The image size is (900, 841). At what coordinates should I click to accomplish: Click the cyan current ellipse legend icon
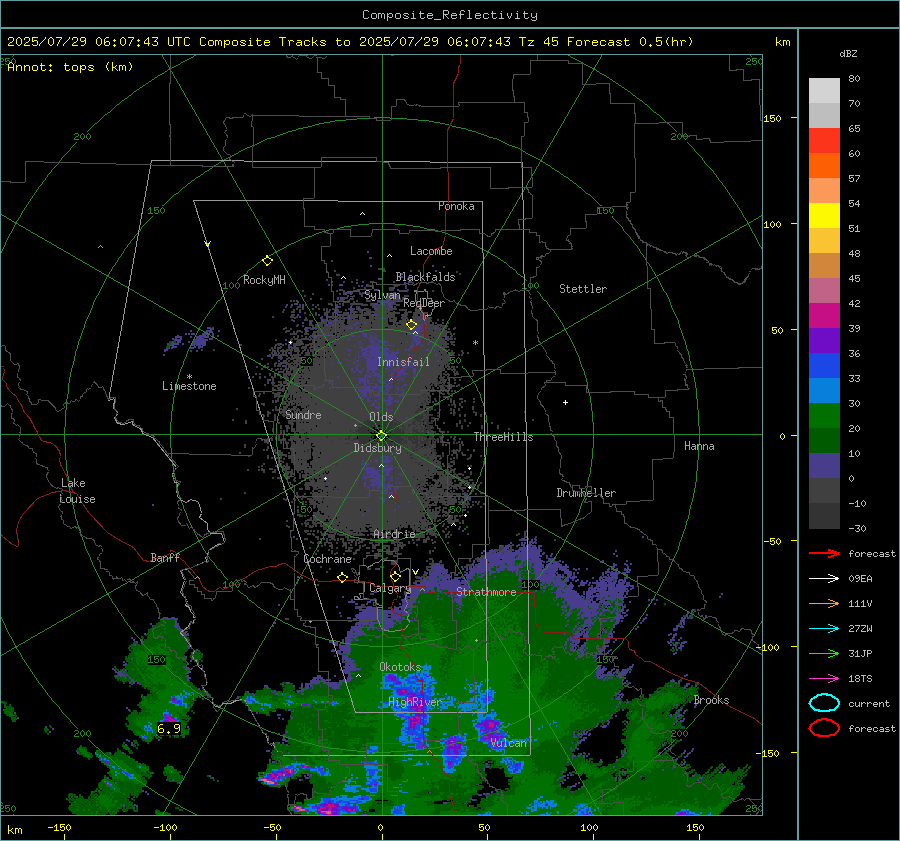pyautogui.click(x=824, y=703)
